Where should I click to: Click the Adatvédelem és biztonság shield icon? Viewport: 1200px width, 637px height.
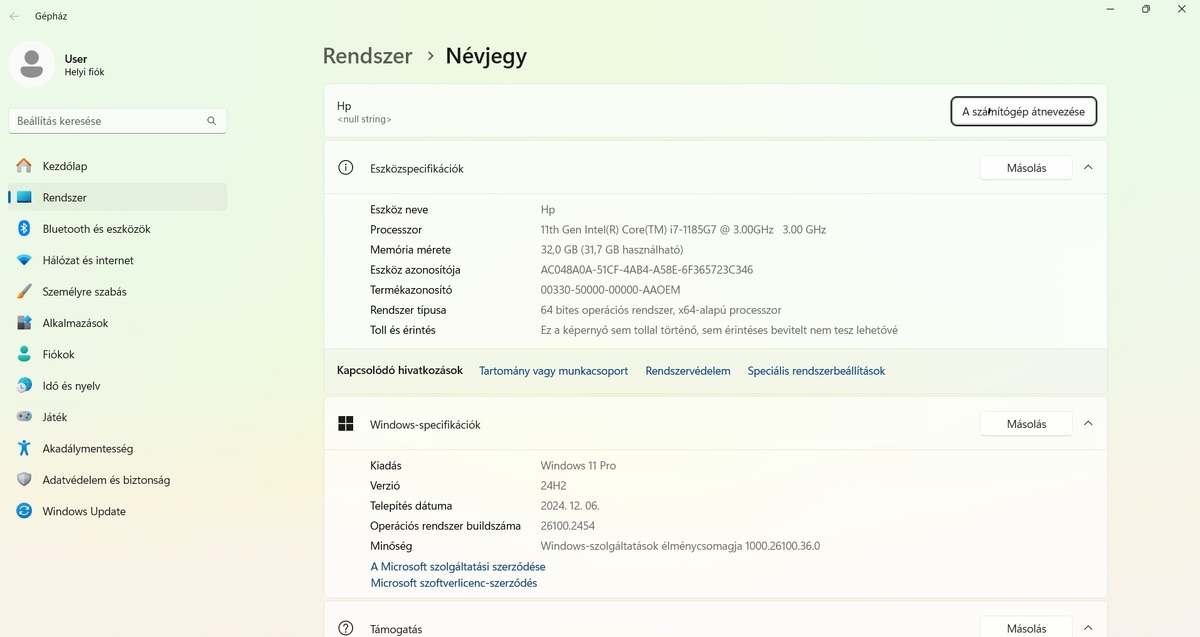(24, 480)
